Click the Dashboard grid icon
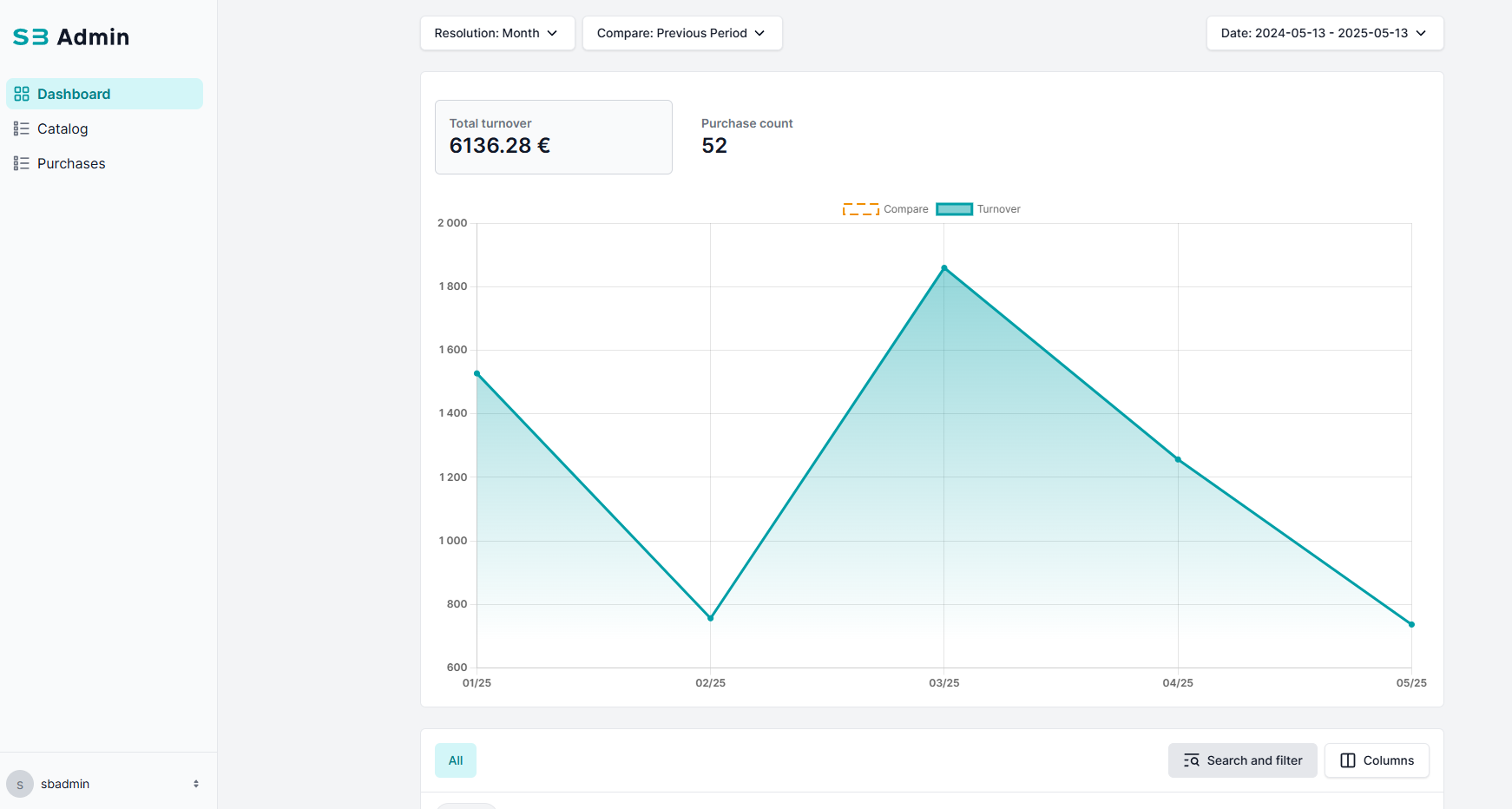The height and width of the screenshot is (809, 1512). [x=22, y=94]
